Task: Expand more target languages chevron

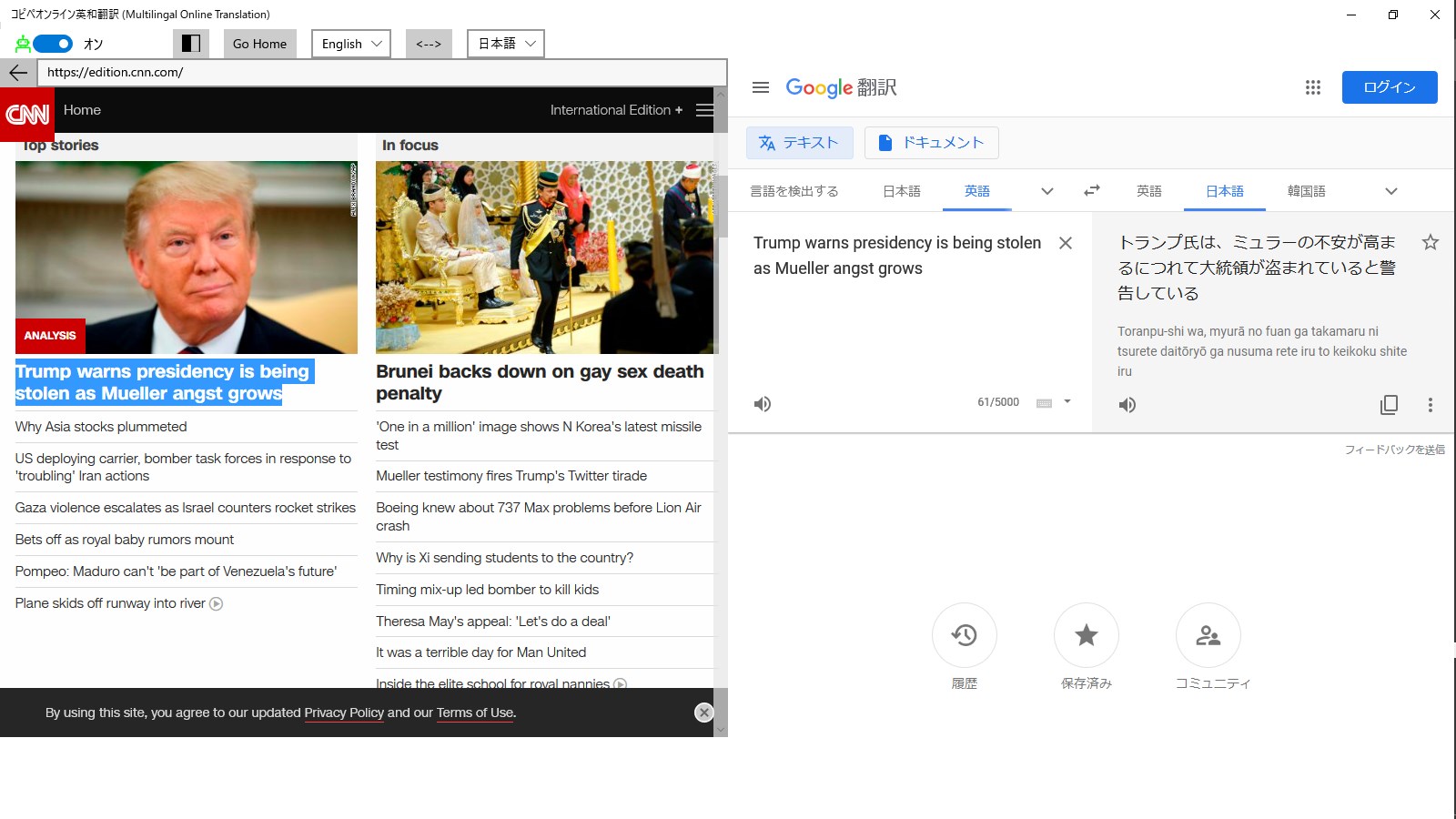Action: 1390,191
